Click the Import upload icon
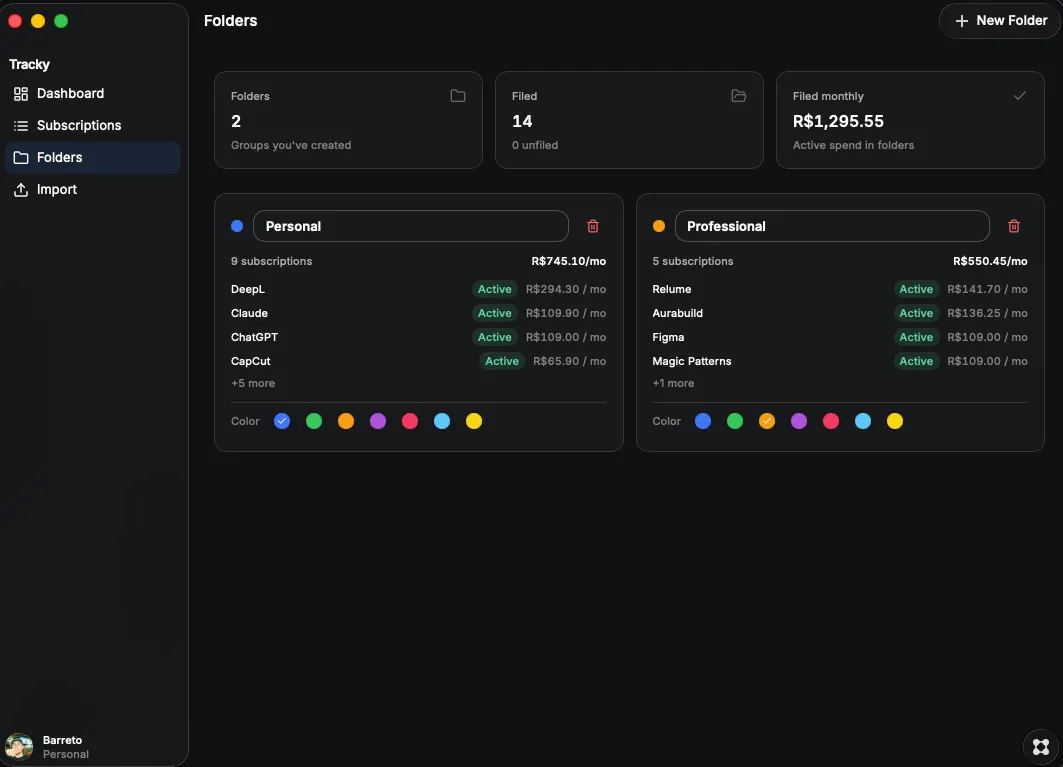The height and width of the screenshot is (767, 1063). click(x=21, y=189)
